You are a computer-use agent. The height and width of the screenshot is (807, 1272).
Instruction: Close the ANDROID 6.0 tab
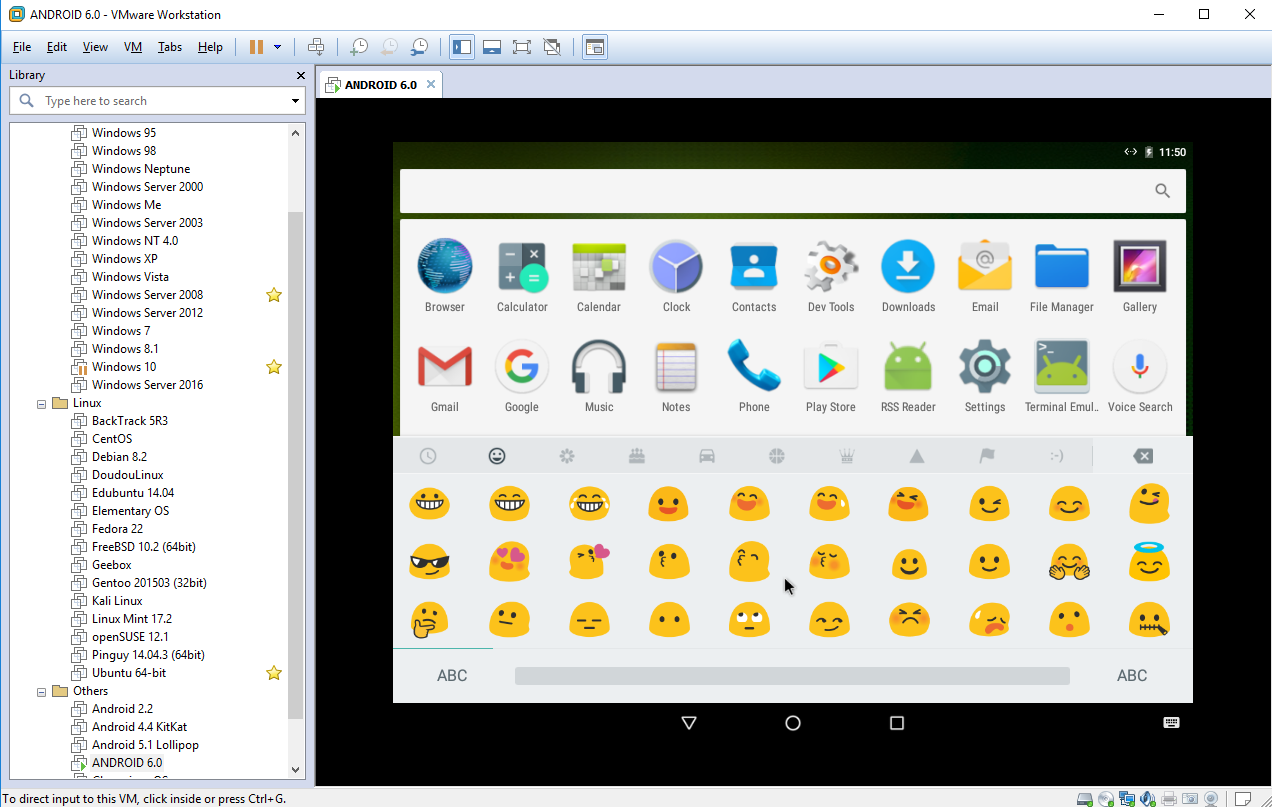coord(431,85)
